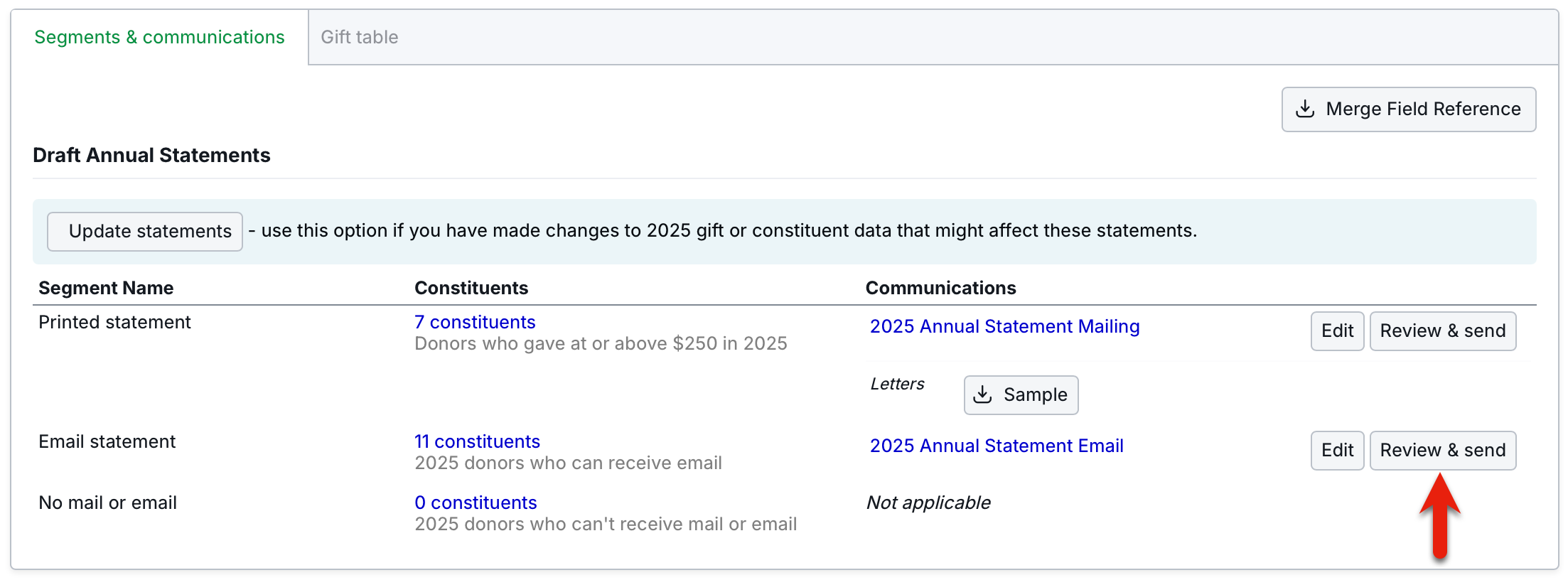The image size is (1568, 580).
Task: Open the 0 constituents link
Action: 476,503
